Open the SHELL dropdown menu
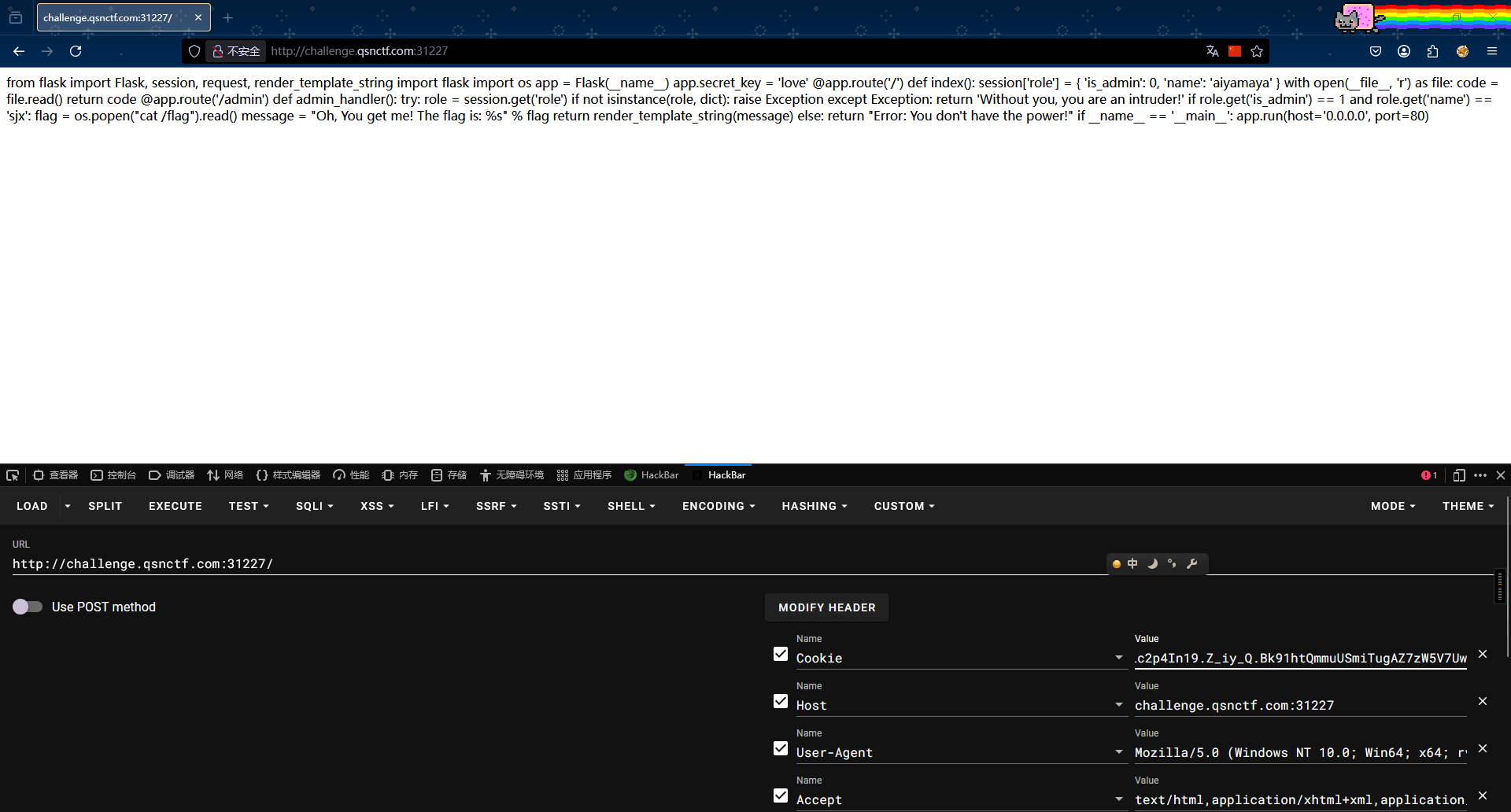This screenshot has height=812, width=1511. pos(631,506)
